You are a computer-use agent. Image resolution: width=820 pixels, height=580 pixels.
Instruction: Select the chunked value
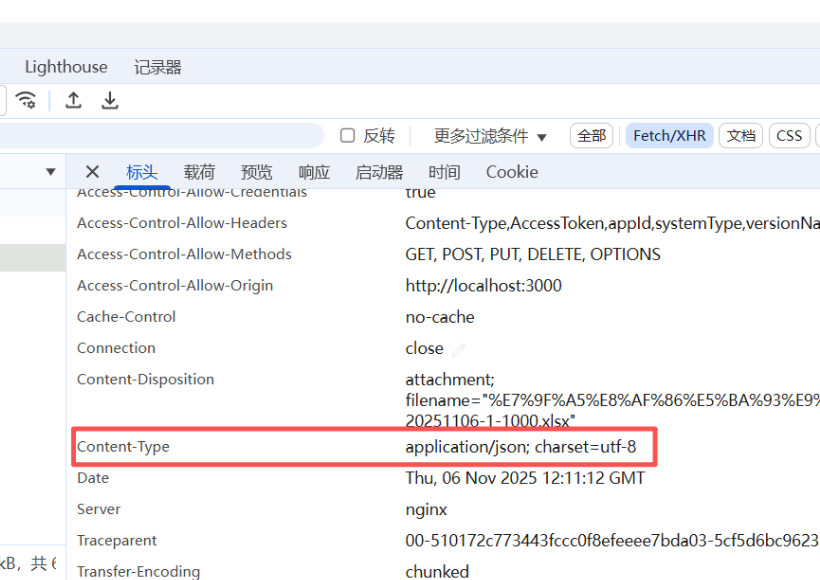[437, 571]
